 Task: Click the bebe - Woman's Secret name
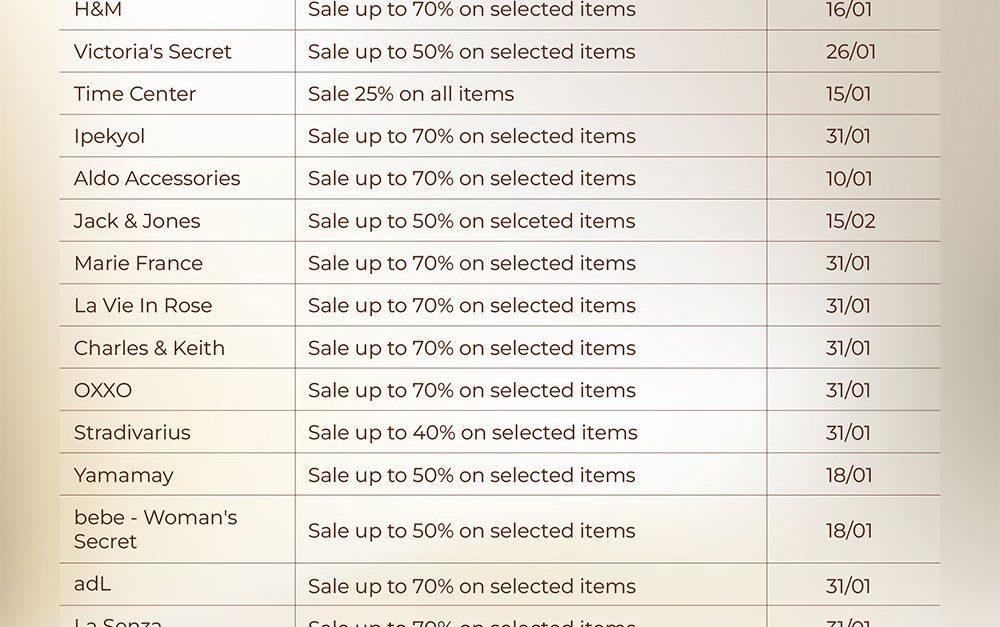[154, 529]
